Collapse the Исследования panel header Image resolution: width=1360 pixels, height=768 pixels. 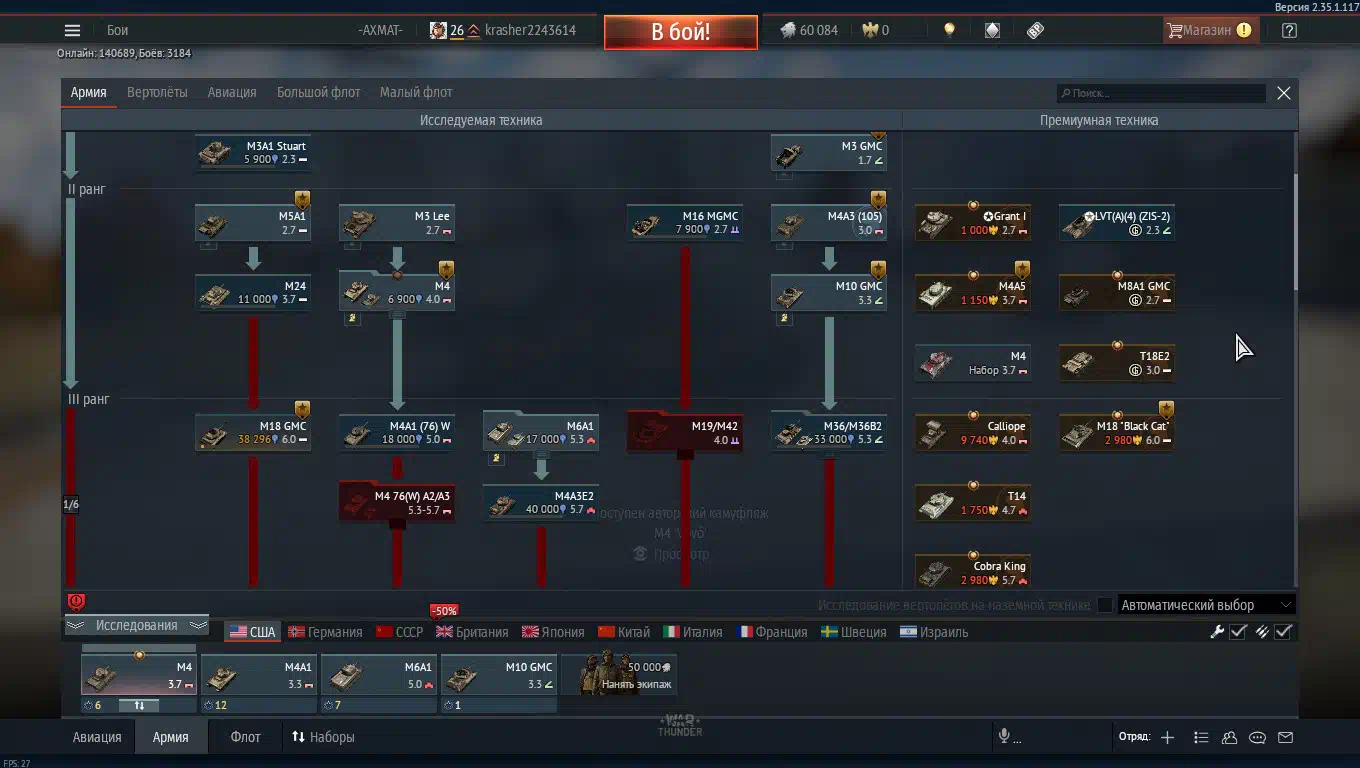point(137,625)
